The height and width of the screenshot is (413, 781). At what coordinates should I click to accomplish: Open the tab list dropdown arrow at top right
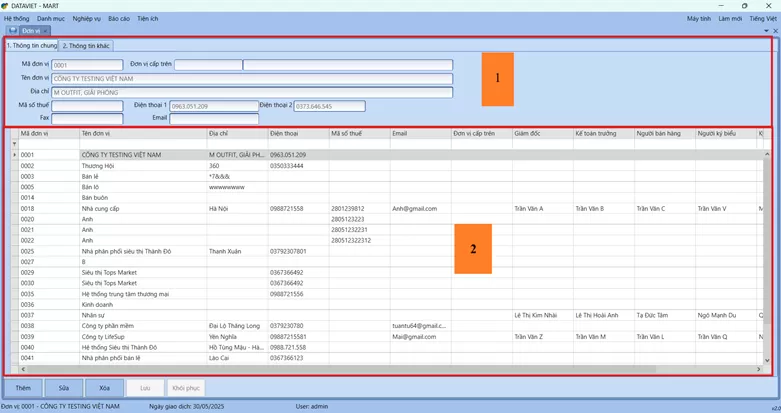764,30
